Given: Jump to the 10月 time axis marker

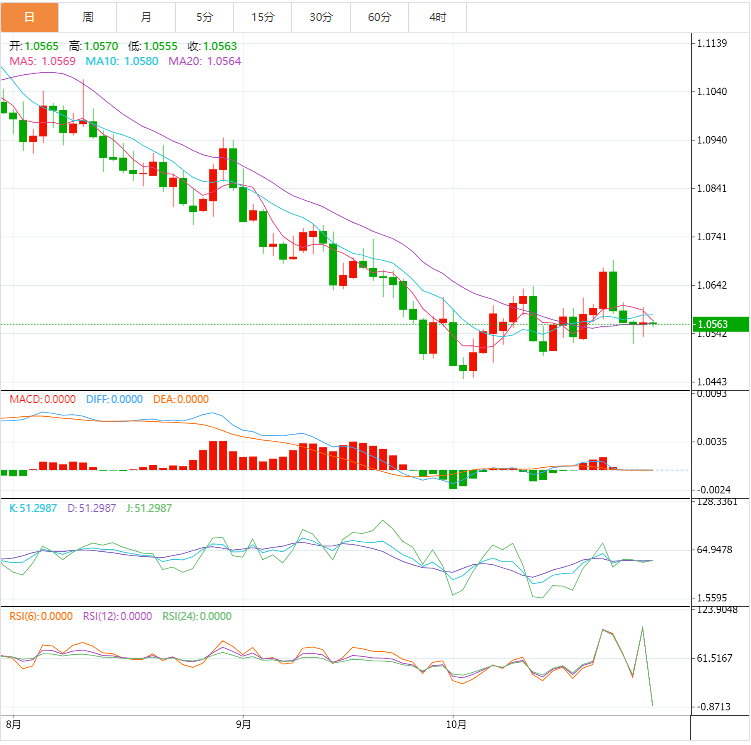Looking at the screenshot, I should [455, 722].
